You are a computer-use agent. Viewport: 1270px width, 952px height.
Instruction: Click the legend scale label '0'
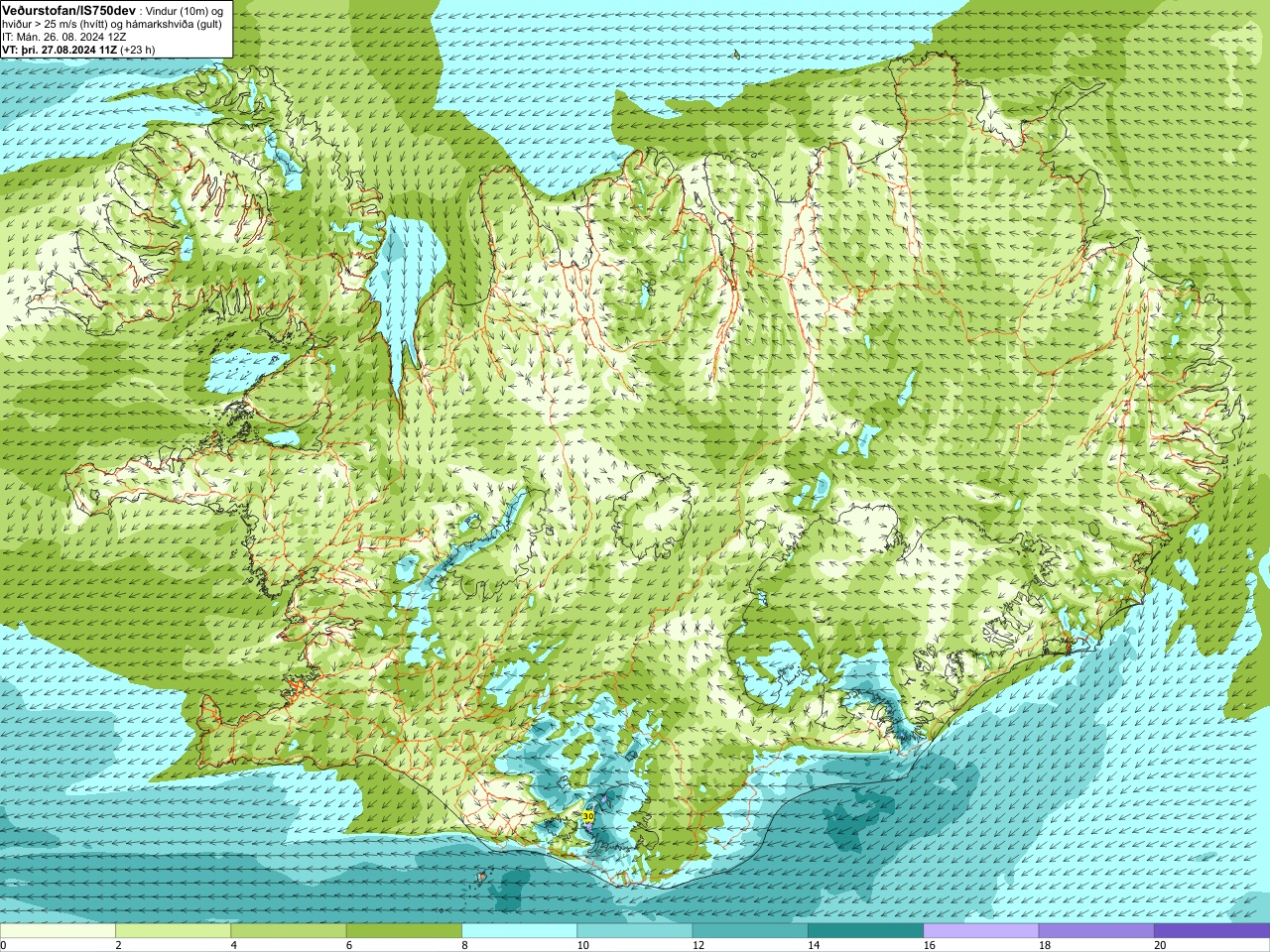point(3,945)
